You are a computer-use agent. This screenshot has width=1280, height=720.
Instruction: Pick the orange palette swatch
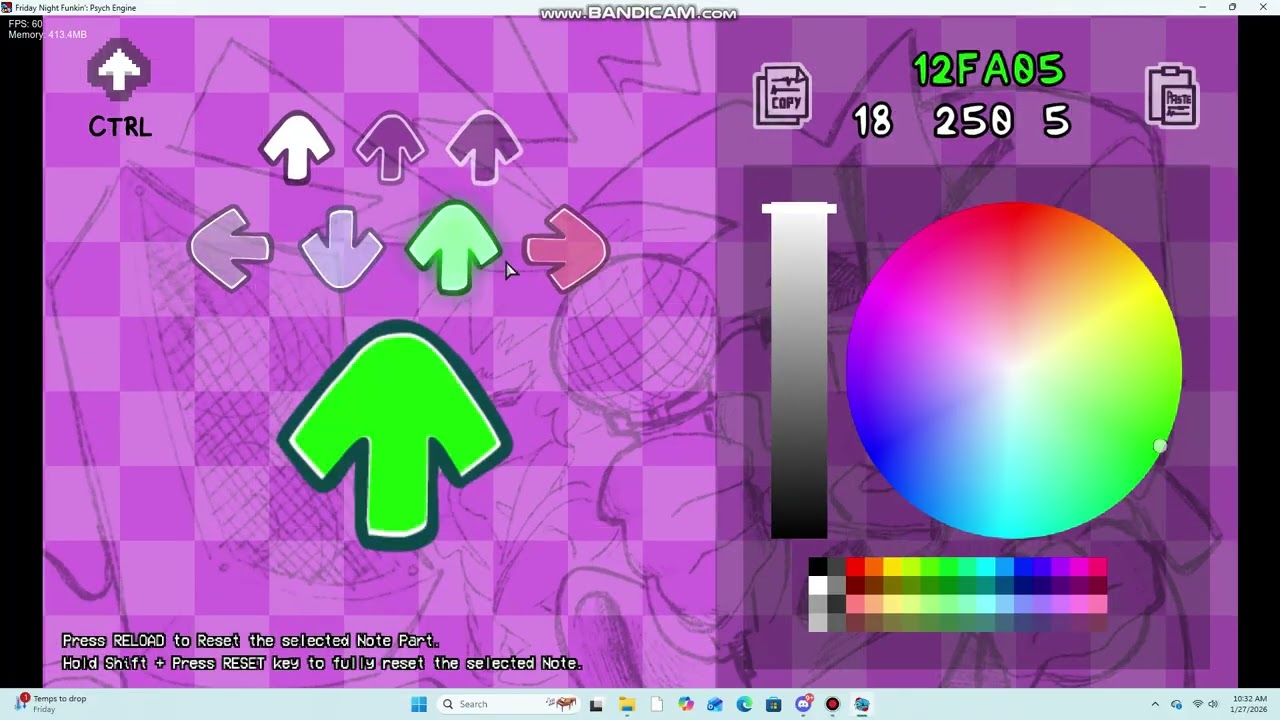click(874, 566)
